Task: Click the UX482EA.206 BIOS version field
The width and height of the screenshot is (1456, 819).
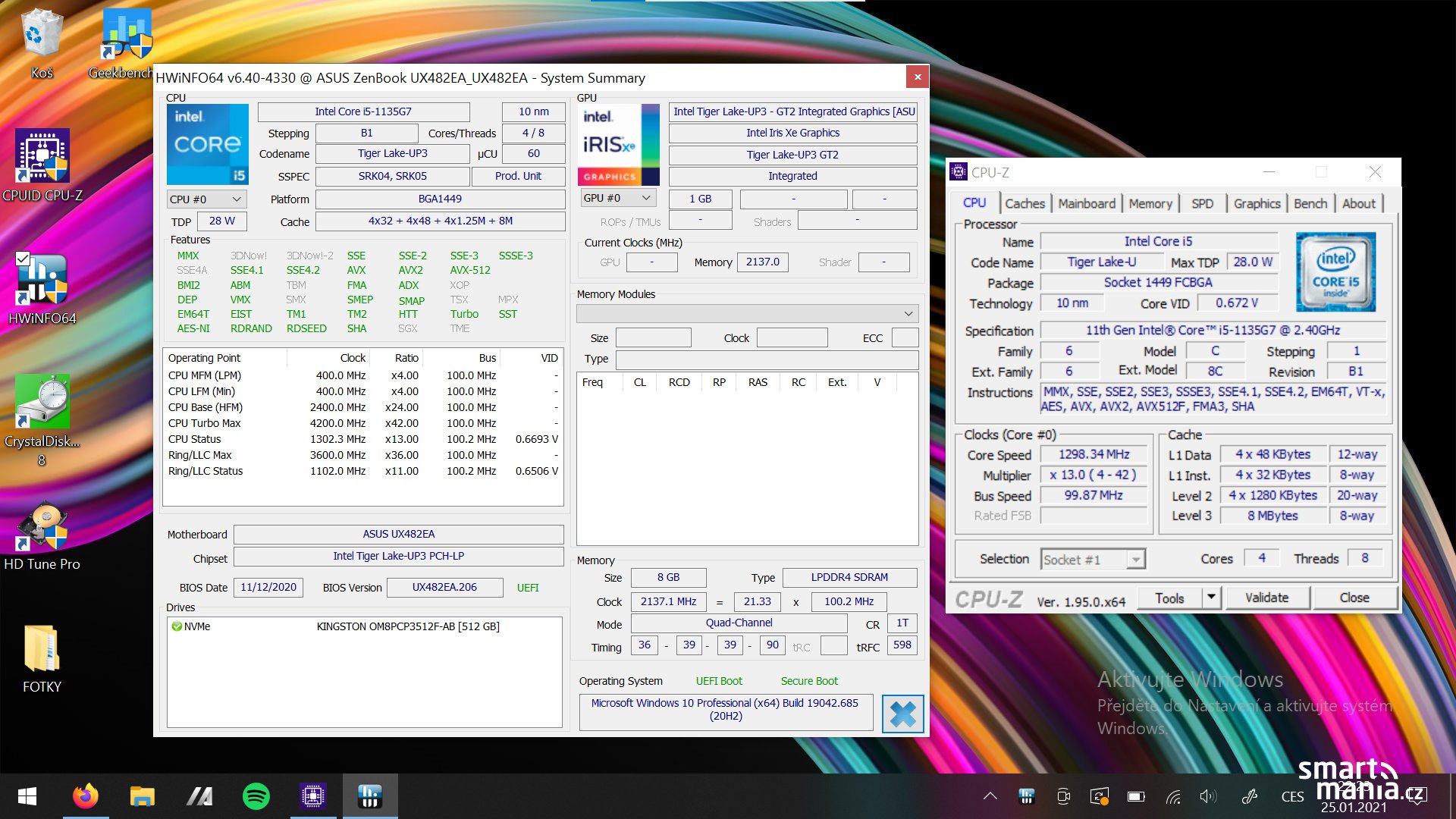Action: pos(445,587)
